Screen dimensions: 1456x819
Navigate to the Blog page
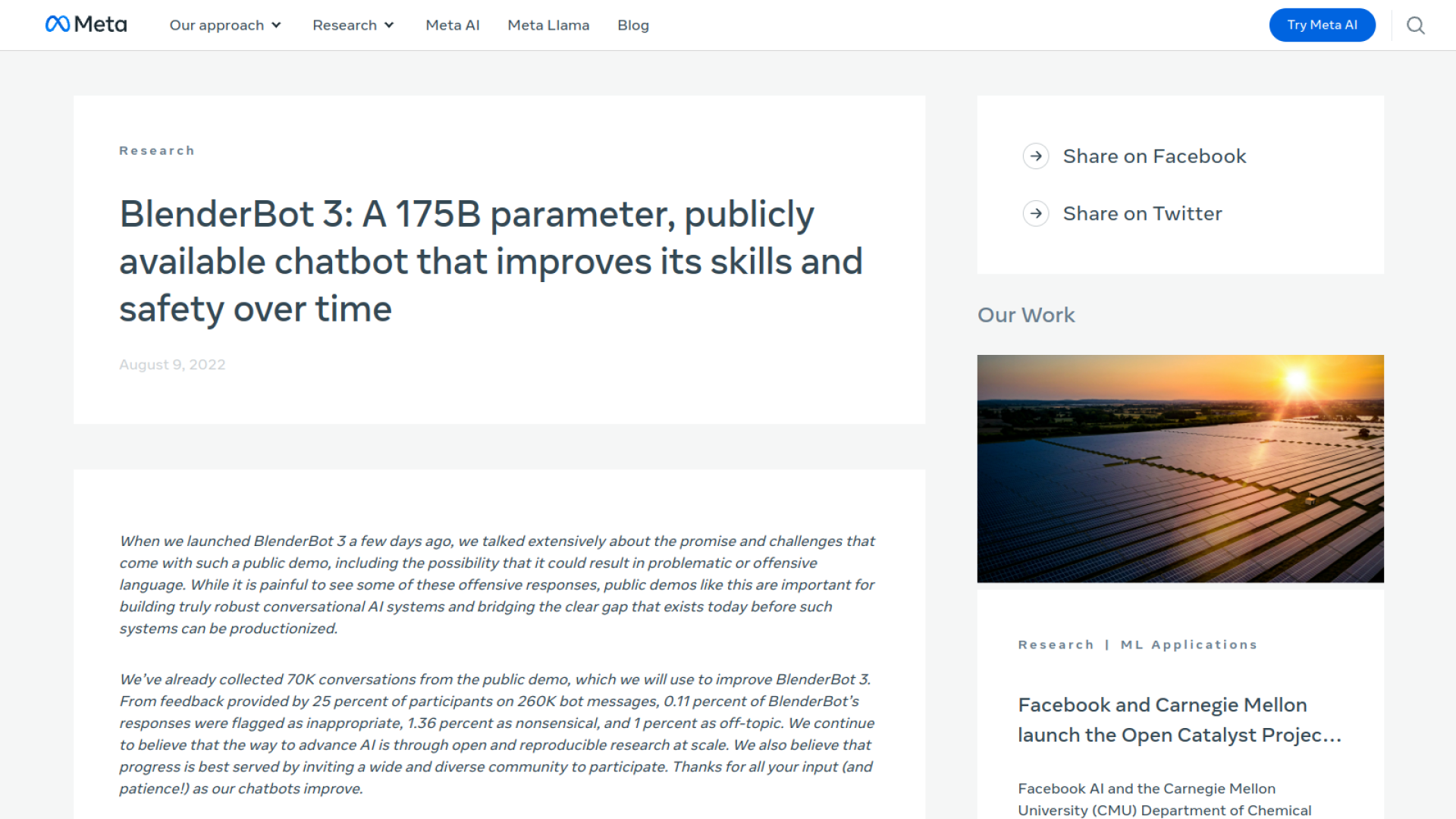click(x=632, y=25)
